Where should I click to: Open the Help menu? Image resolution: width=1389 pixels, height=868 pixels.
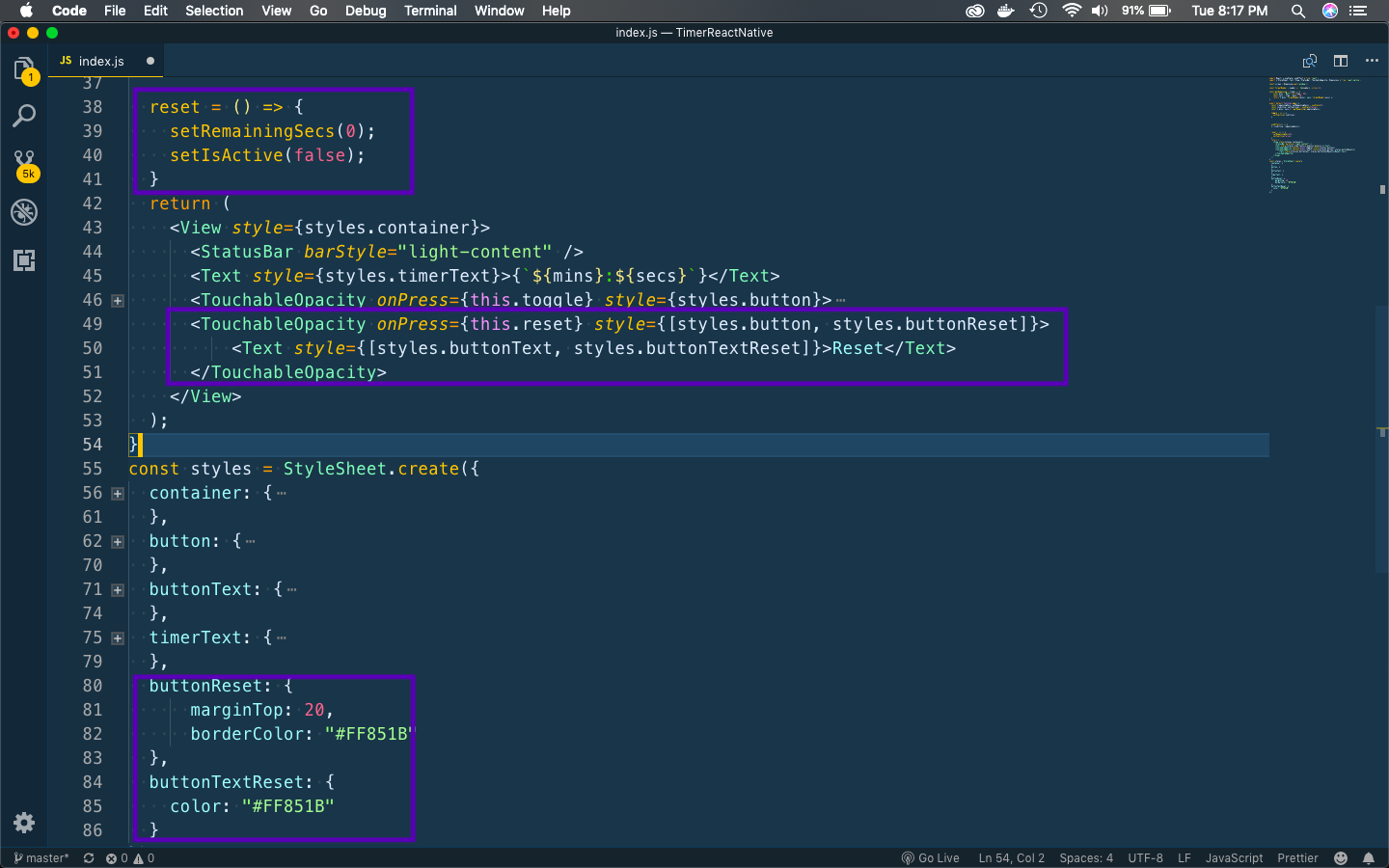(556, 11)
